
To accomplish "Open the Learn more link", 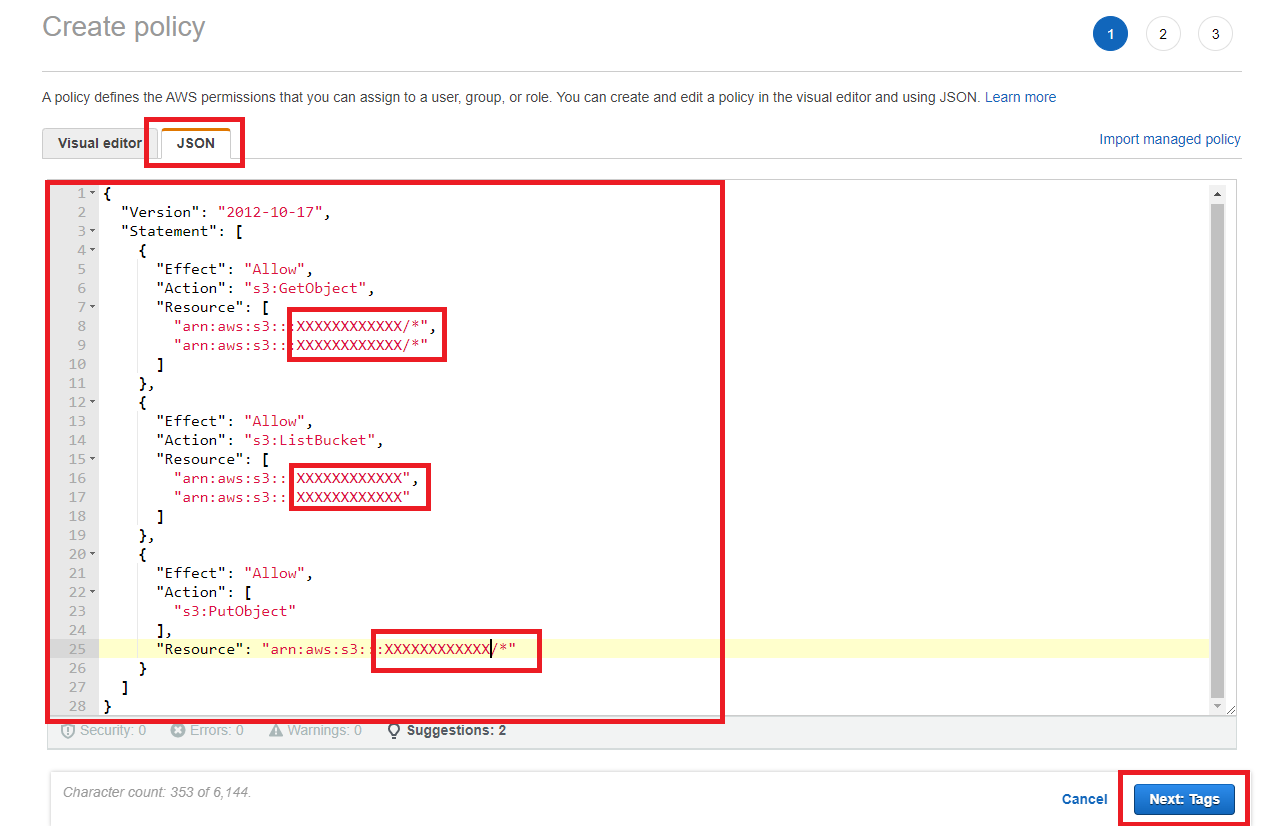I will point(1020,97).
